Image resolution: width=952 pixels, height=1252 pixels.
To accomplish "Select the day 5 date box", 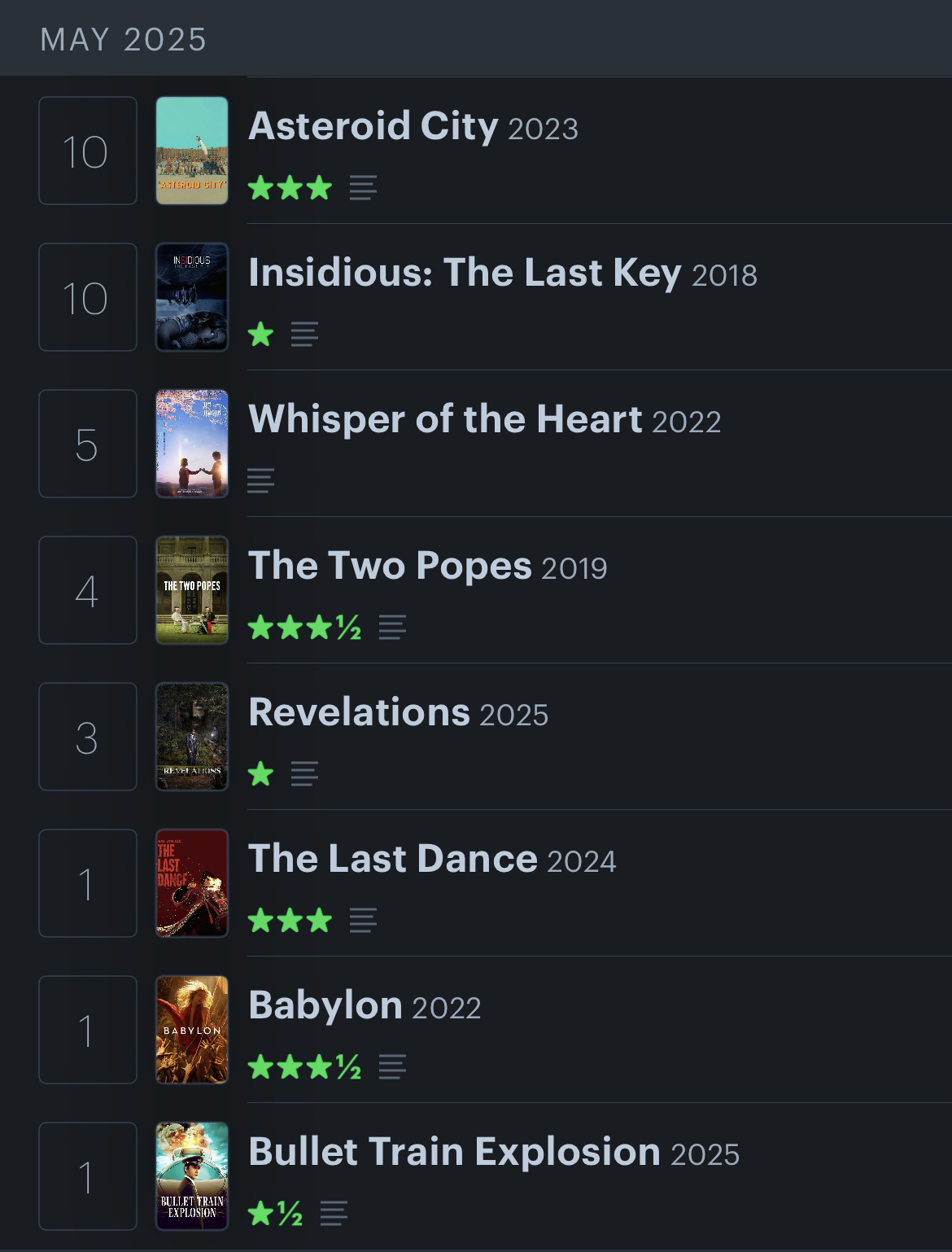I will (88, 444).
